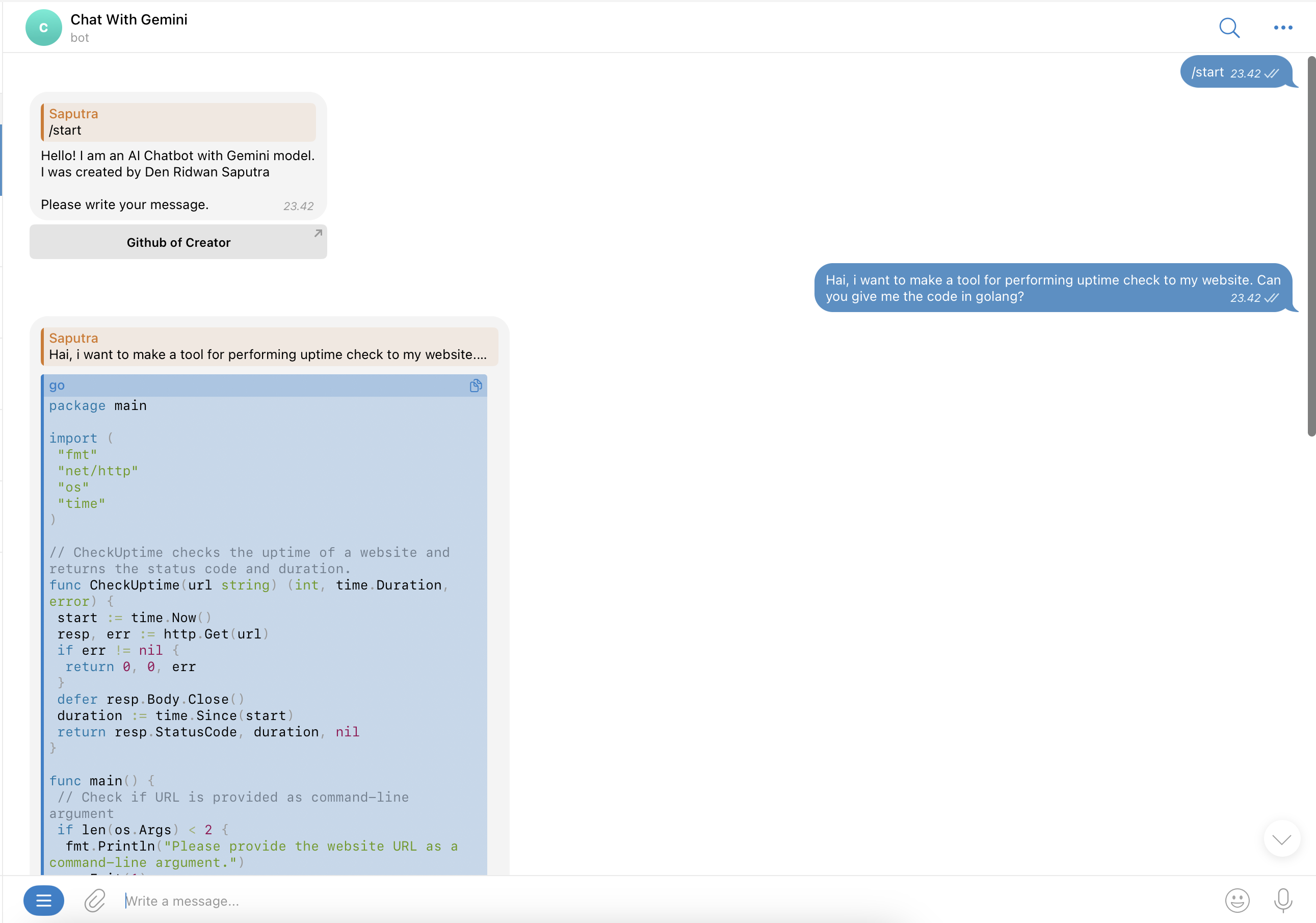Click the chat scrollbar thumb

[1311, 246]
